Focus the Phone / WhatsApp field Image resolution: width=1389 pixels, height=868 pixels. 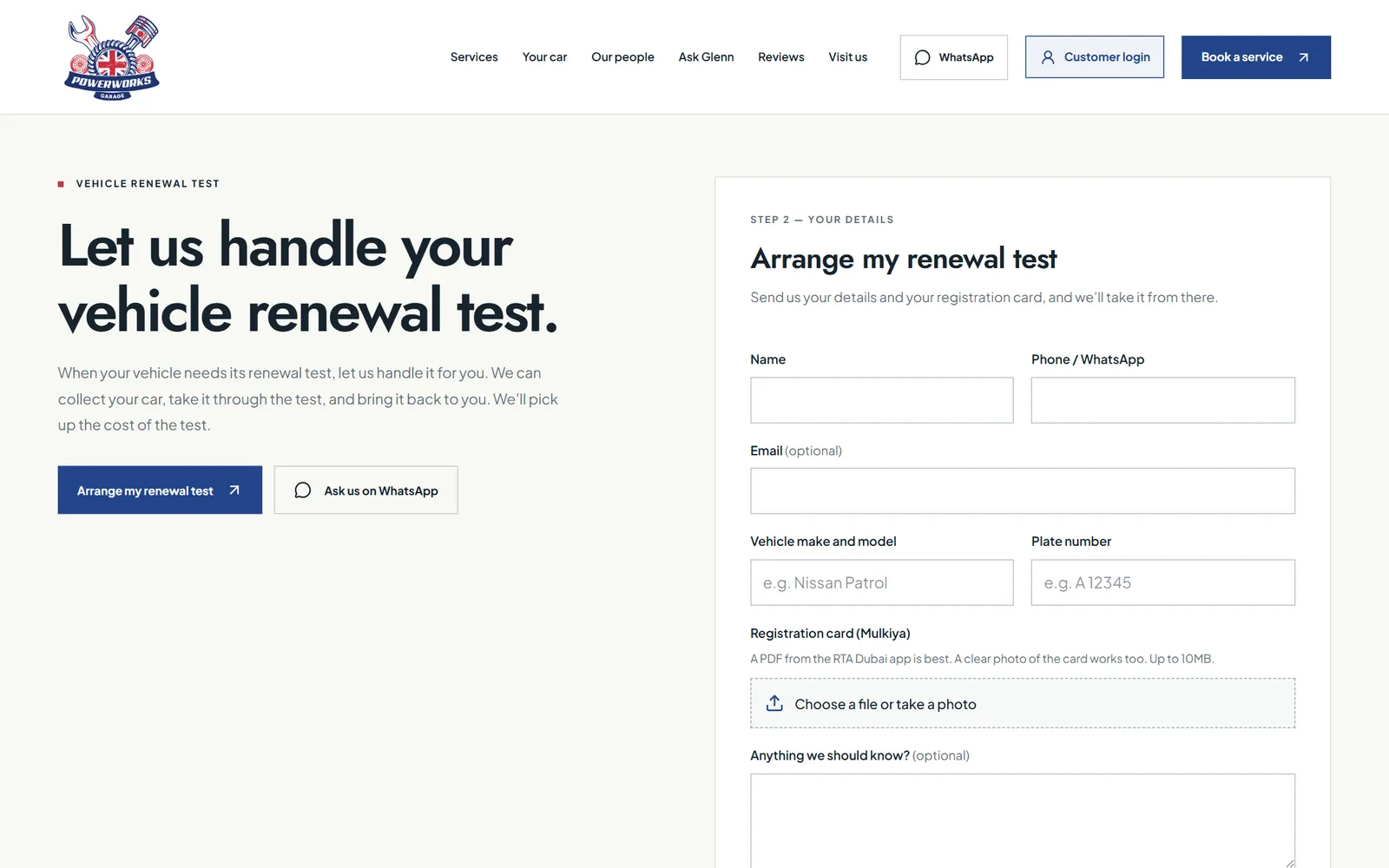tap(1162, 400)
